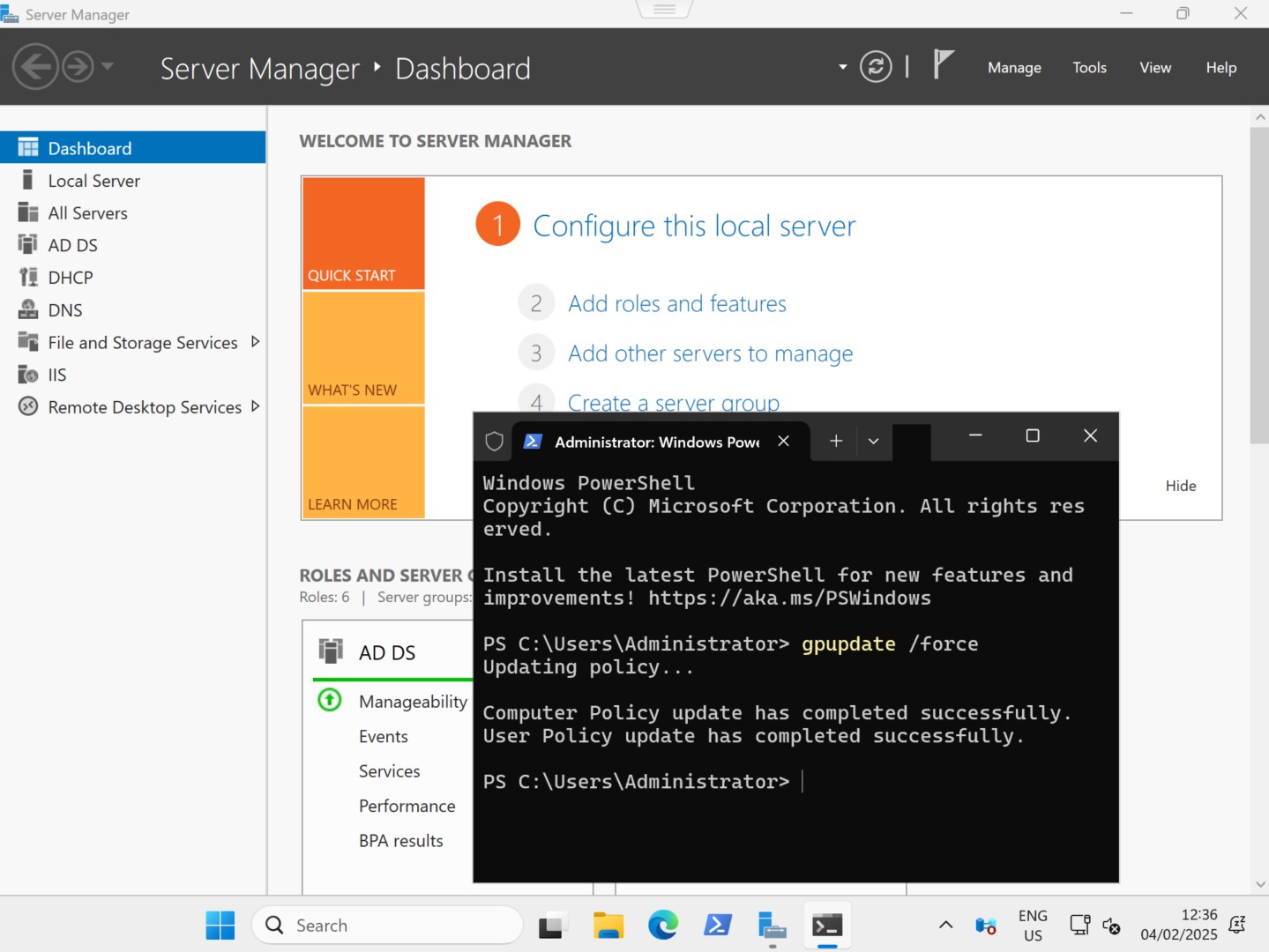Hide the welcome tile
Screen dimensions: 1269x952
tap(1181, 486)
